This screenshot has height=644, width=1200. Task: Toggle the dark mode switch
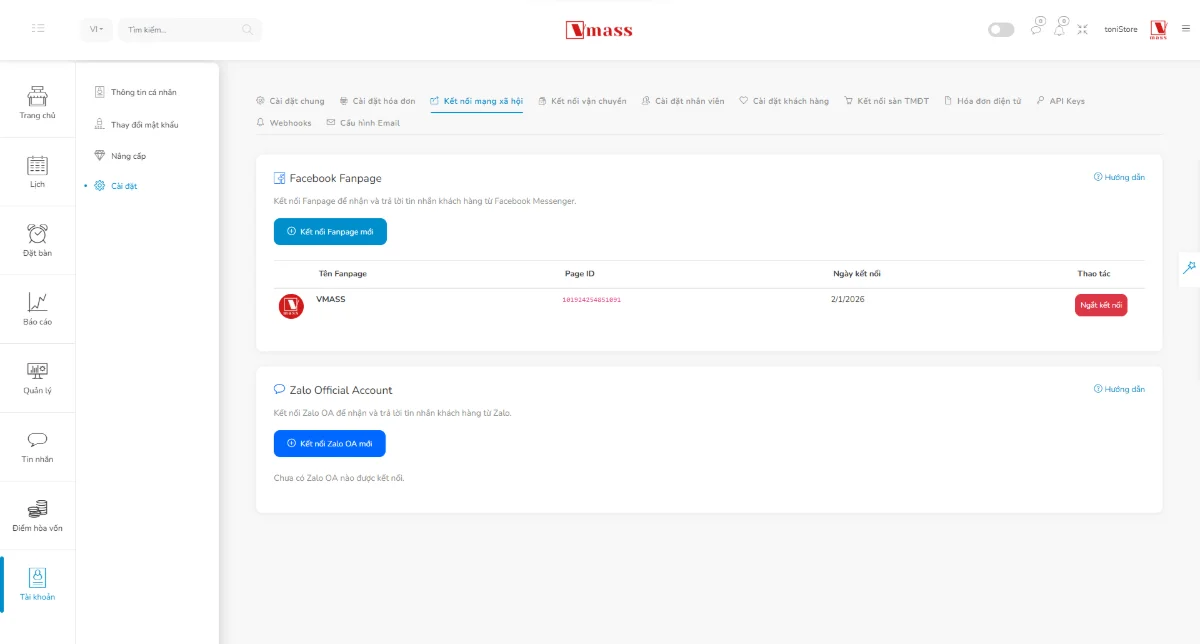[1000, 29]
